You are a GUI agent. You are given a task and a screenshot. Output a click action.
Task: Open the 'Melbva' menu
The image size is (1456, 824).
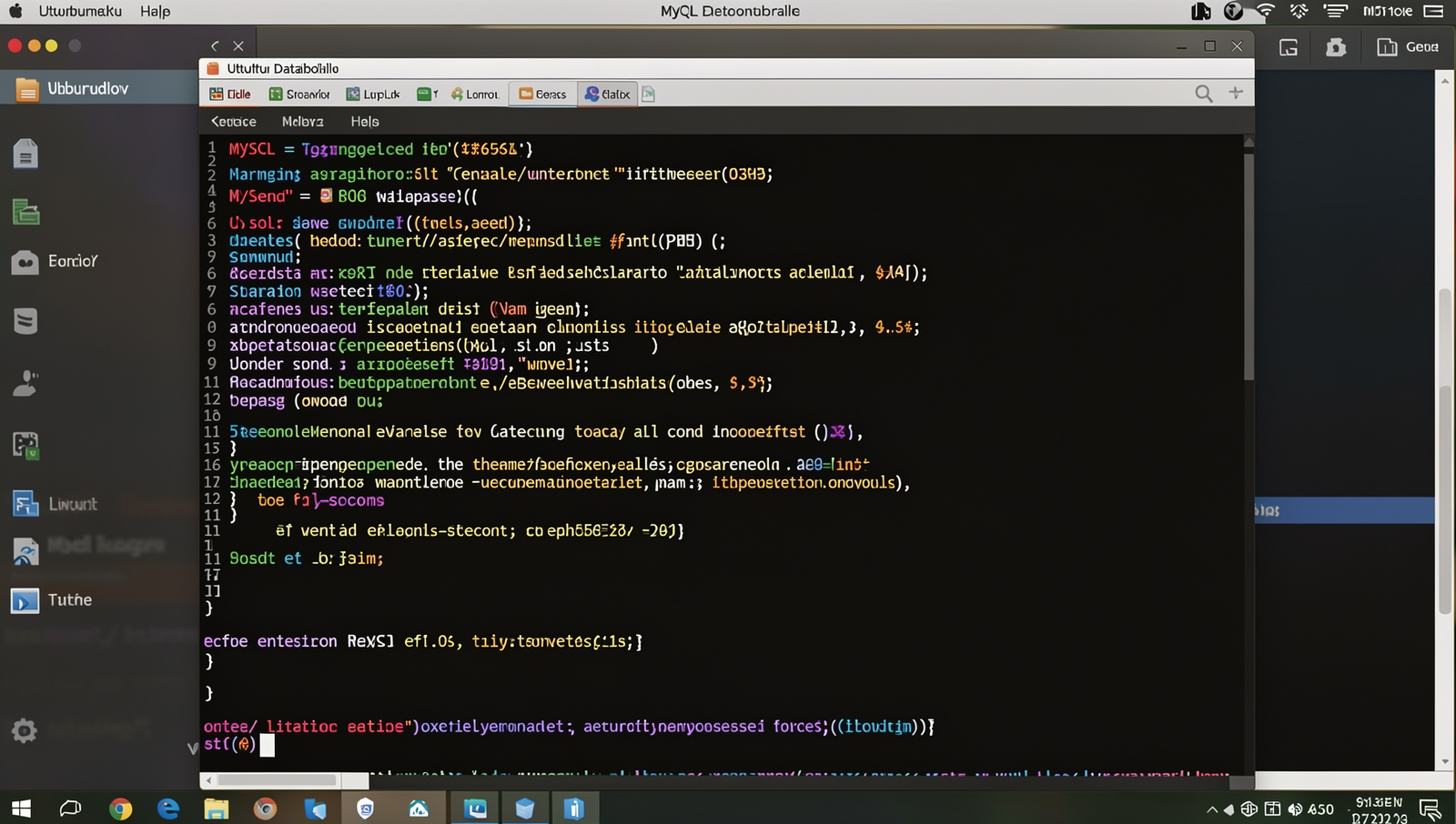pyautogui.click(x=303, y=121)
